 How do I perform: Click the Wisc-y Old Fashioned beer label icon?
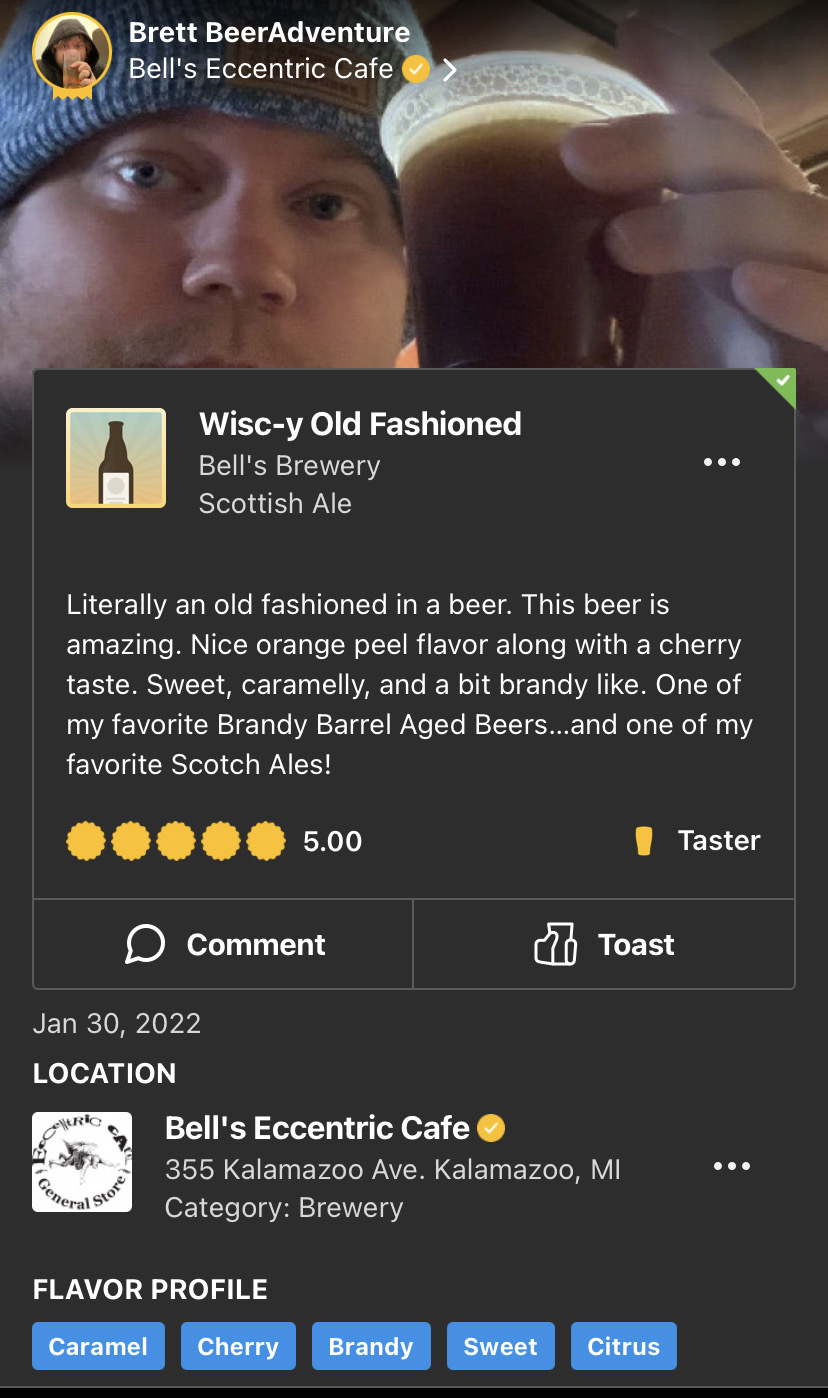[116, 458]
